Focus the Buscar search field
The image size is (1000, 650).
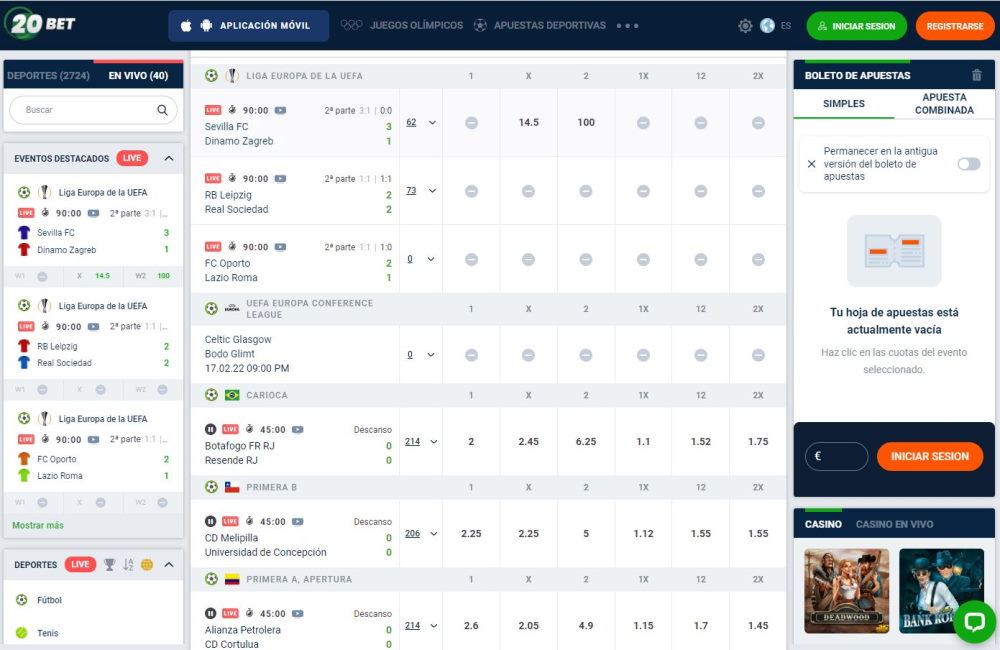[93, 110]
